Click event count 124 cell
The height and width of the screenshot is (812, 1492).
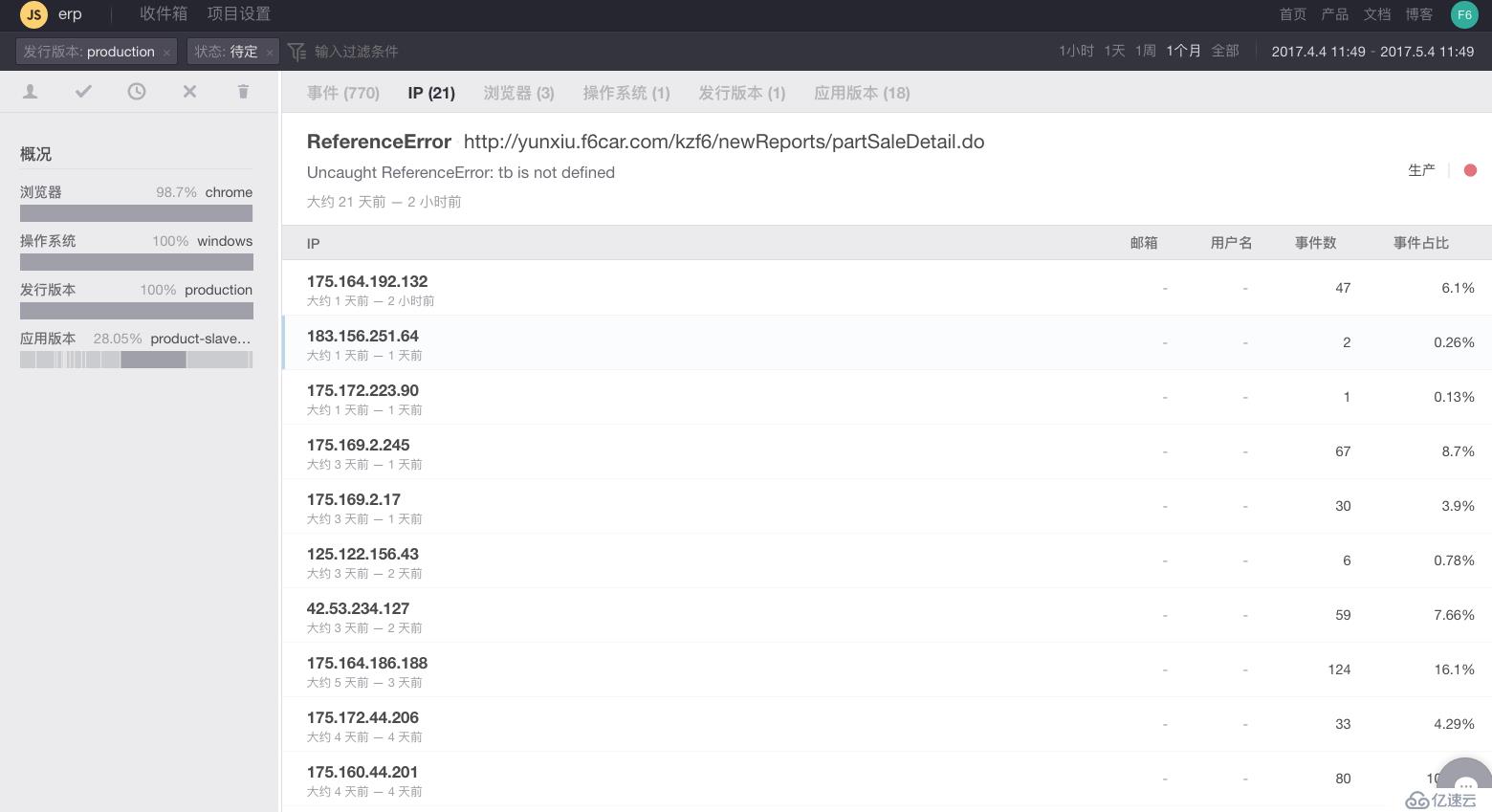pos(1339,669)
